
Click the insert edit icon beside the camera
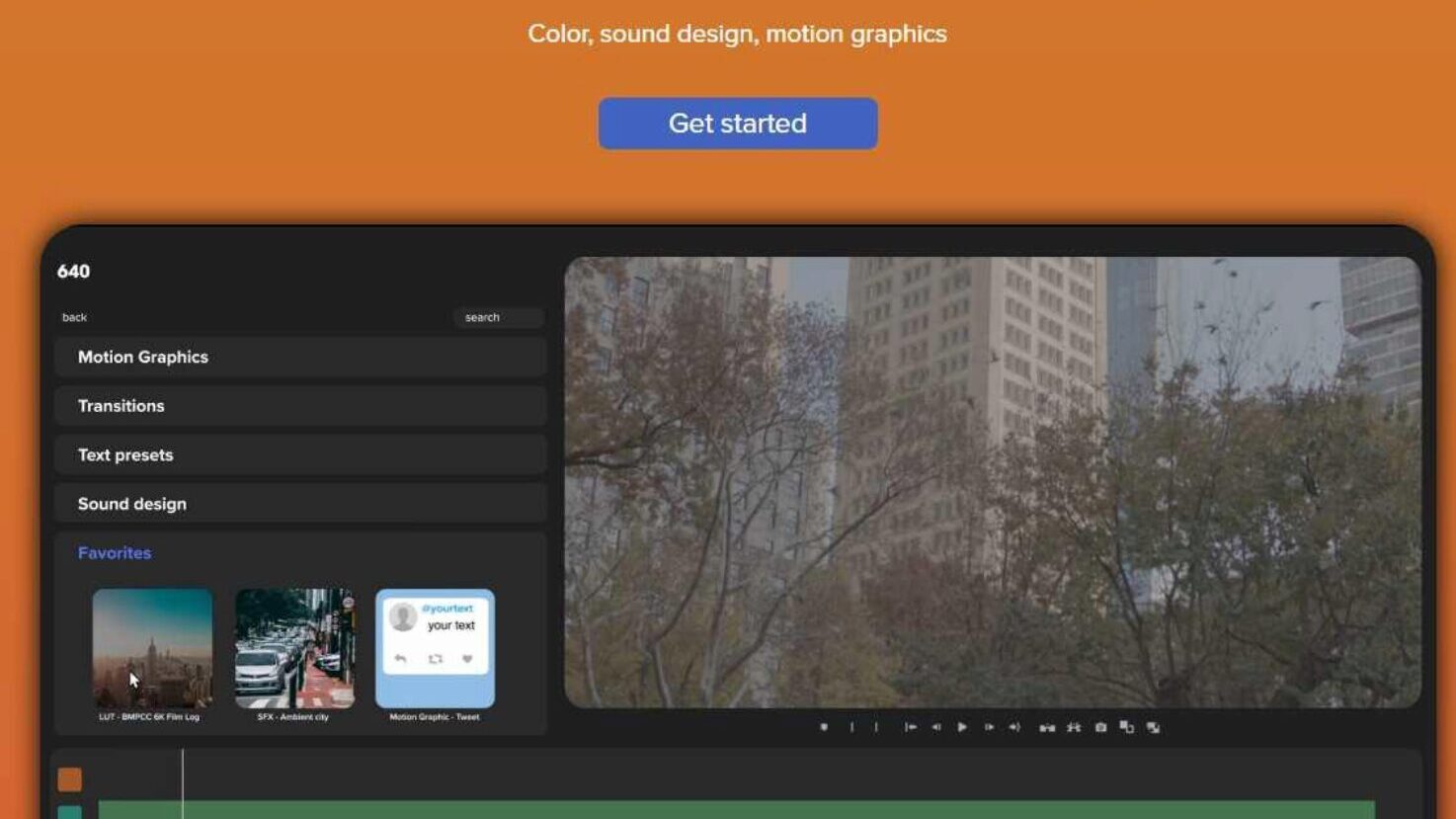point(1126,727)
